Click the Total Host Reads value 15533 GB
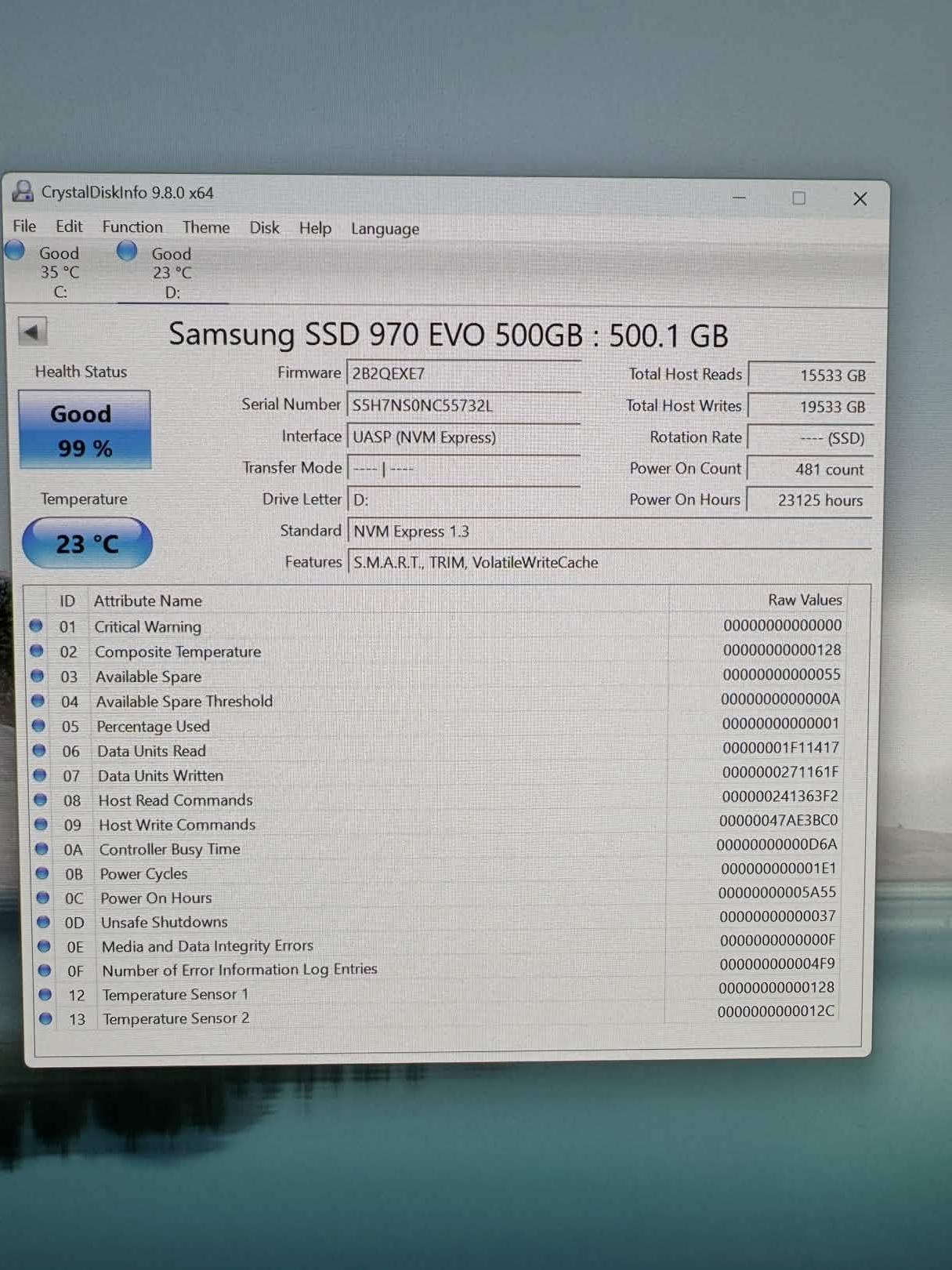Image resolution: width=952 pixels, height=1270 pixels. coord(811,376)
